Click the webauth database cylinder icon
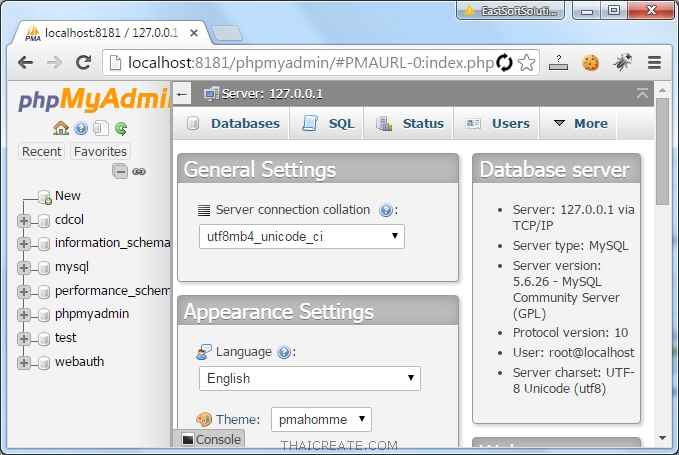Screen dimensions: 679x455 [x=44, y=362]
